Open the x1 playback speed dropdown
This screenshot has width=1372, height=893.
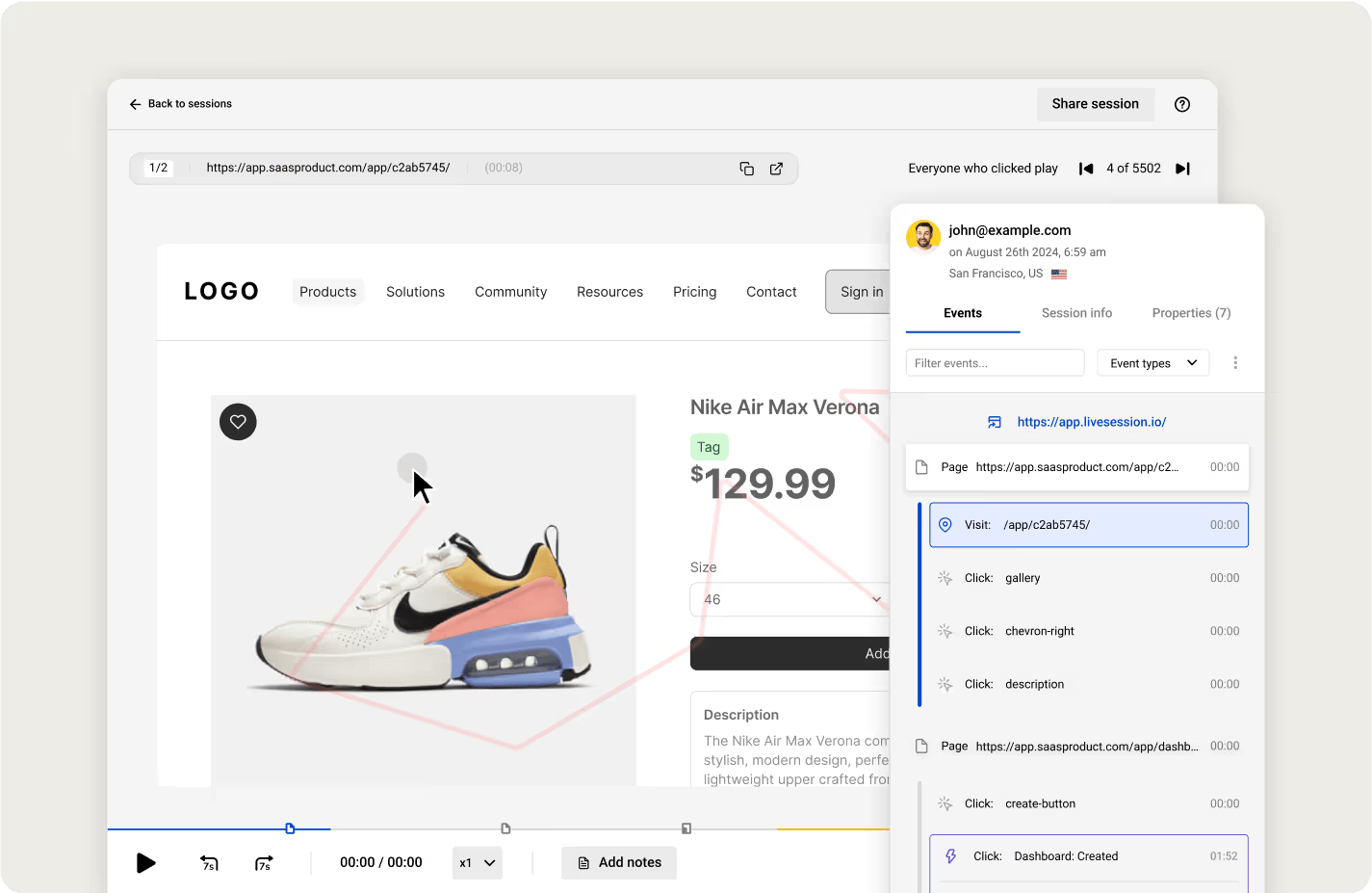pos(478,863)
